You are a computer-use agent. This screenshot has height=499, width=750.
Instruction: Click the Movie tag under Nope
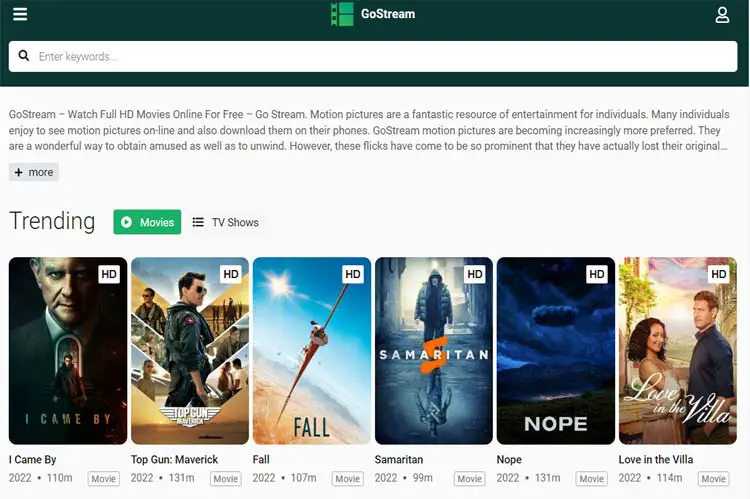591,478
